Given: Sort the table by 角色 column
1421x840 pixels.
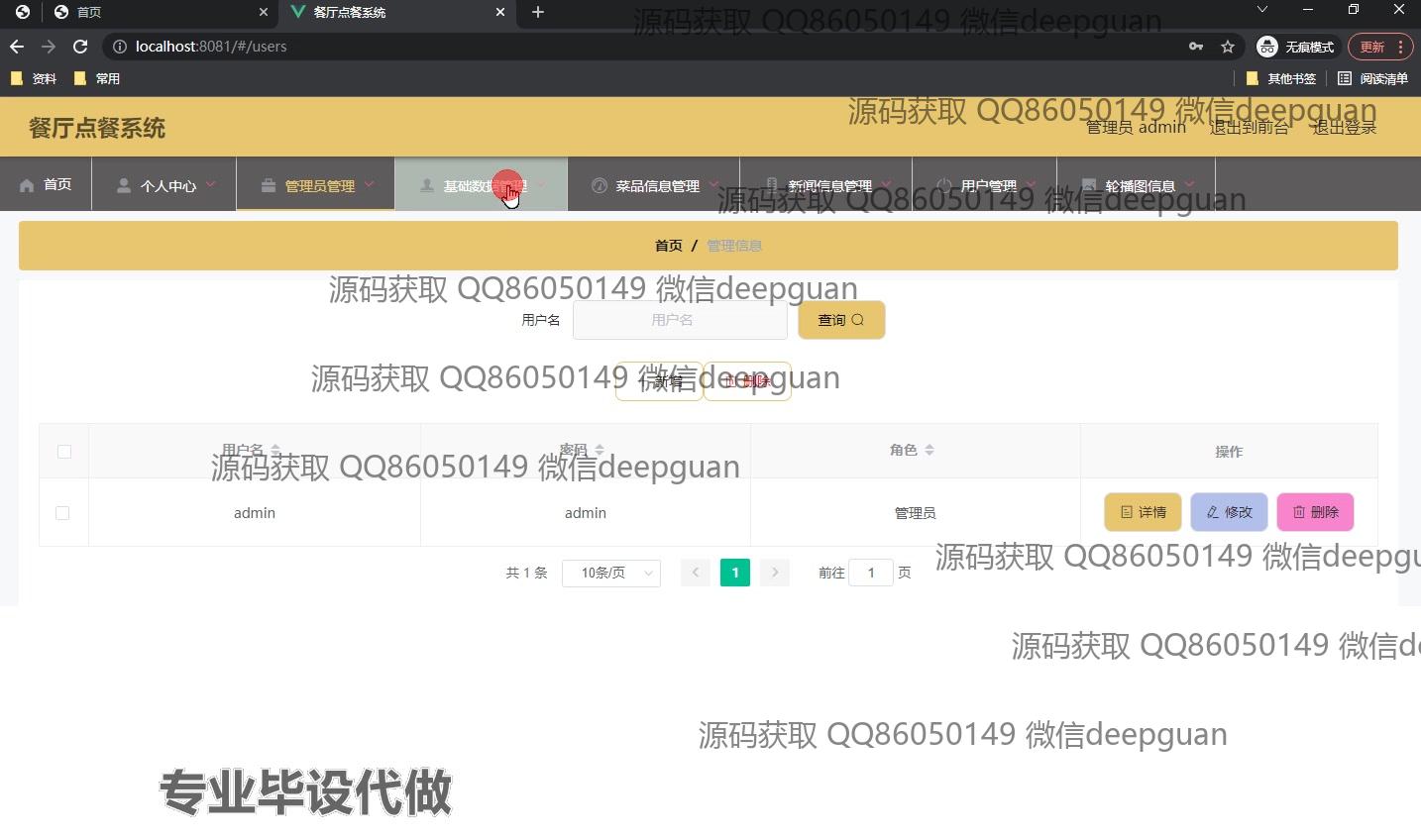Looking at the screenshot, I should pos(929,450).
